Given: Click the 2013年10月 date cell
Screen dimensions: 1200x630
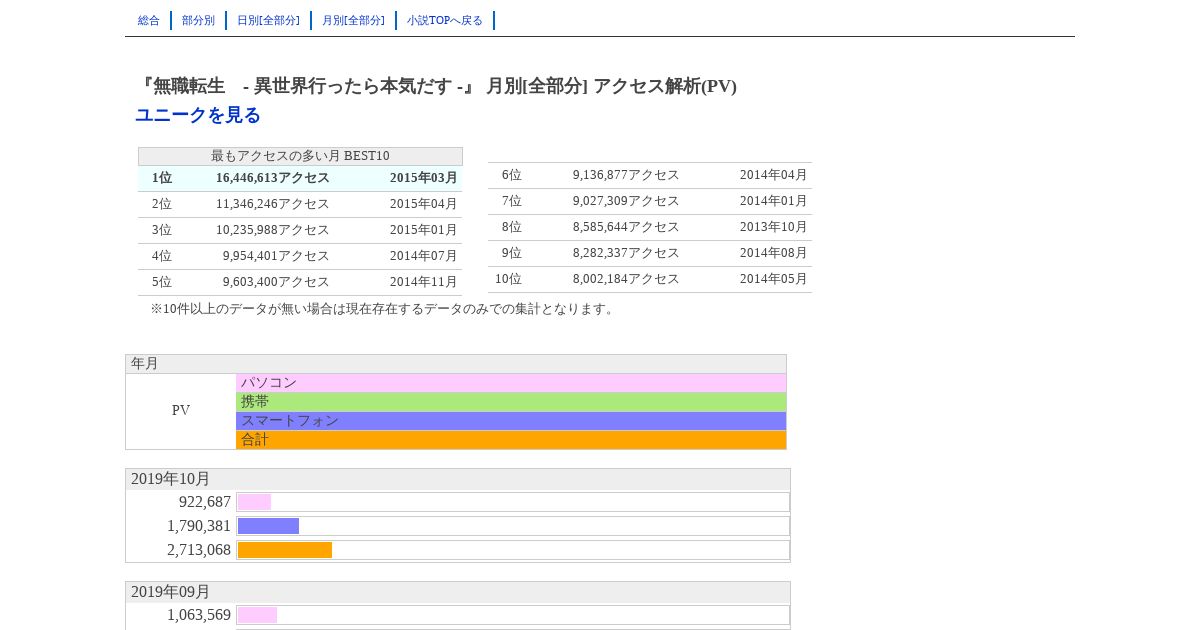Looking at the screenshot, I should (774, 227).
